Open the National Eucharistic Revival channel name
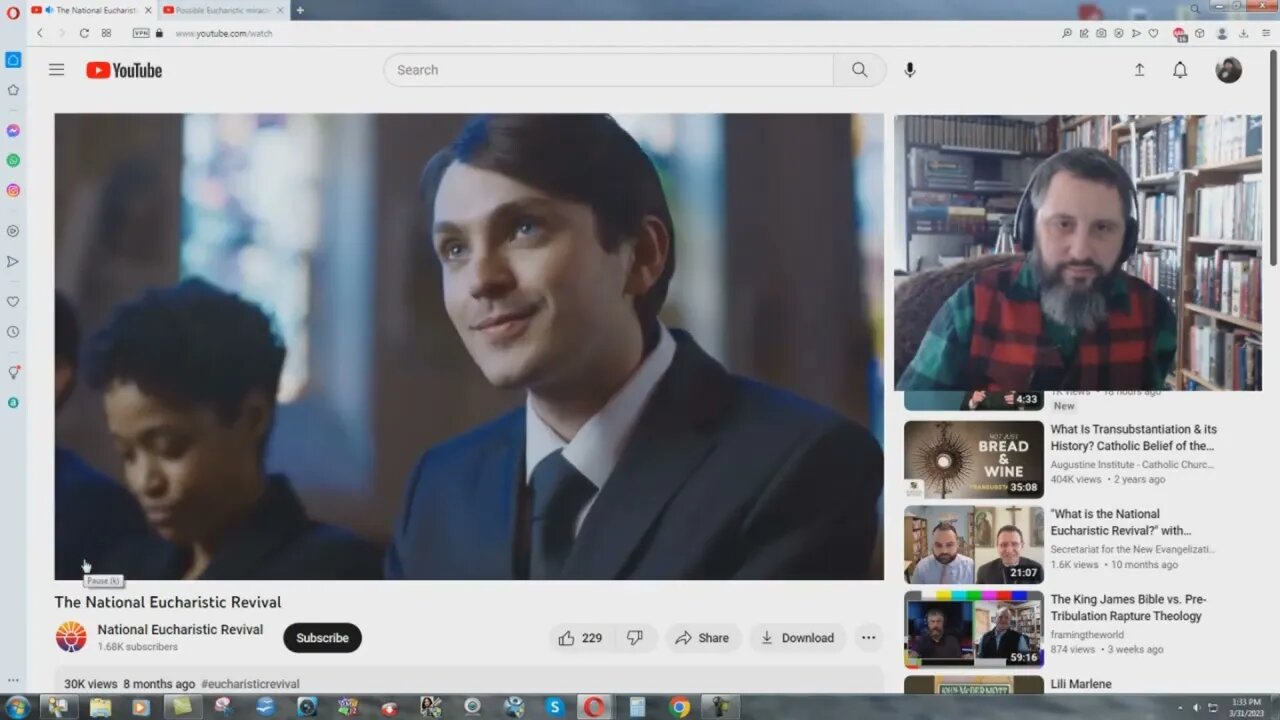 click(x=180, y=630)
